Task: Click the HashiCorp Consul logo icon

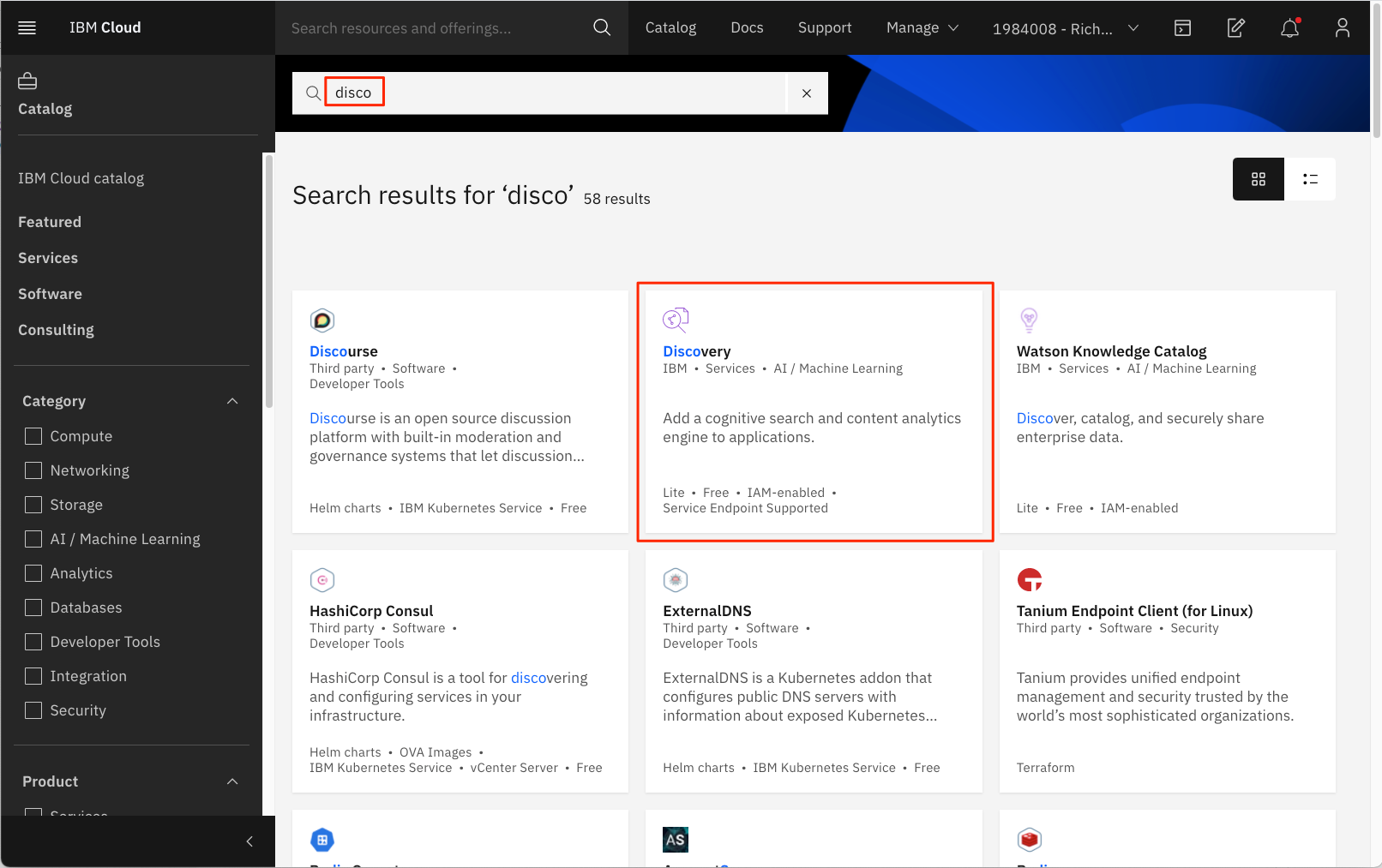Action: [322, 580]
